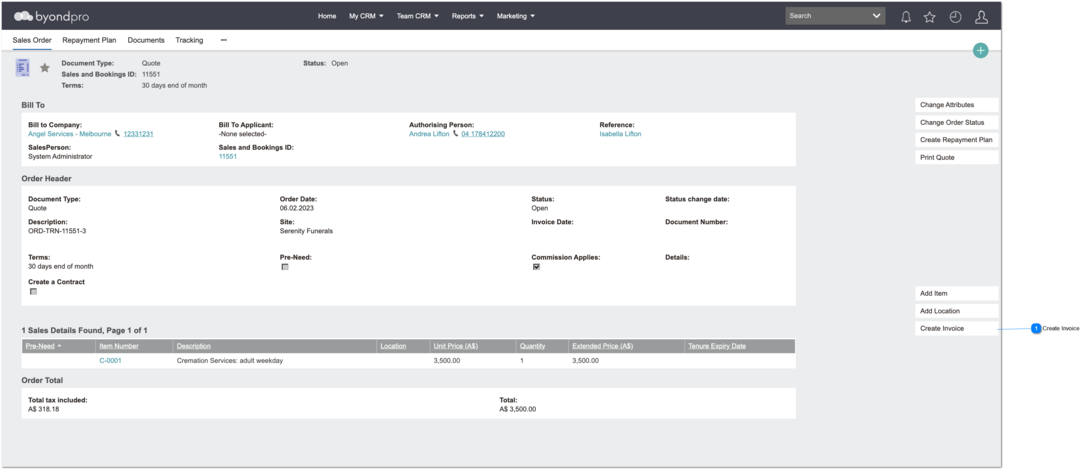Screen dimensions: 1085x470
Task: Click 'Cremation Services: adult weekday' description cell
Action: [x=230, y=361]
